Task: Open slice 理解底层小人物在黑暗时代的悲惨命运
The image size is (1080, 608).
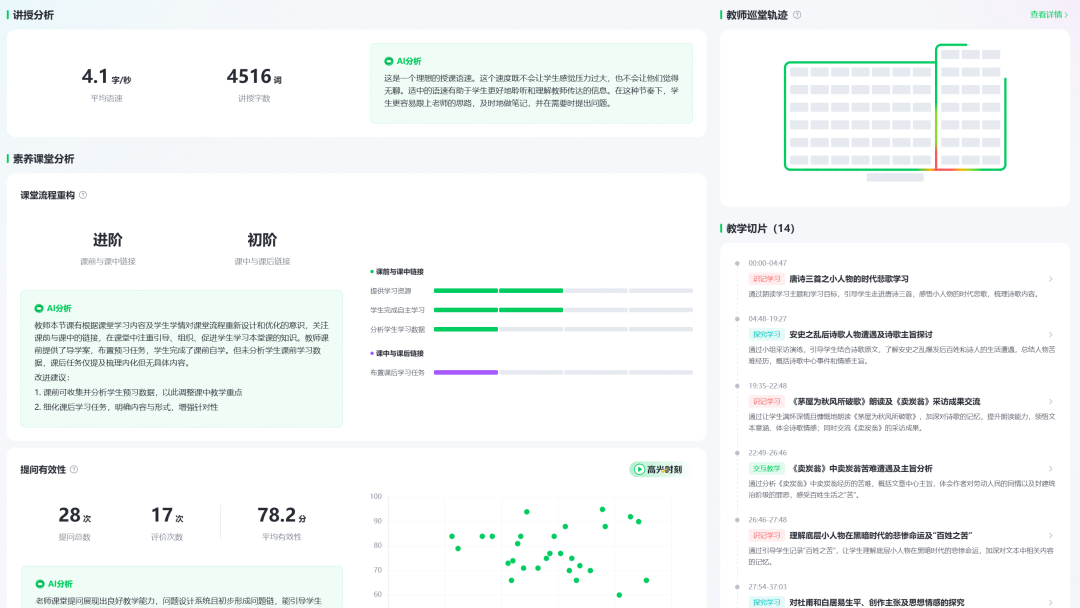Action: click(880, 535)
